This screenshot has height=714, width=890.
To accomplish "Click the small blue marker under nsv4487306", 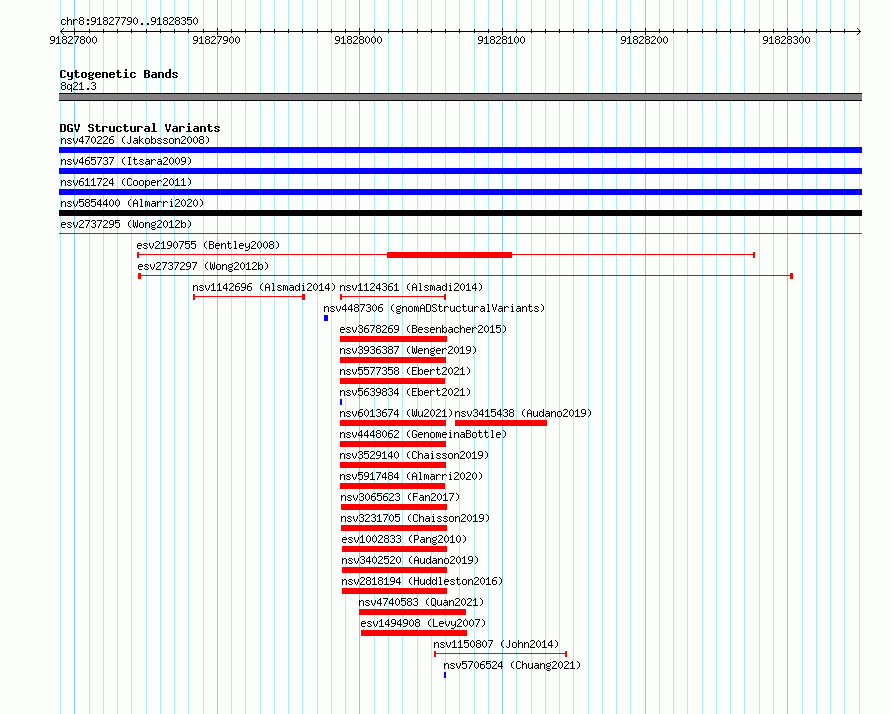I will tap(326, 318).
